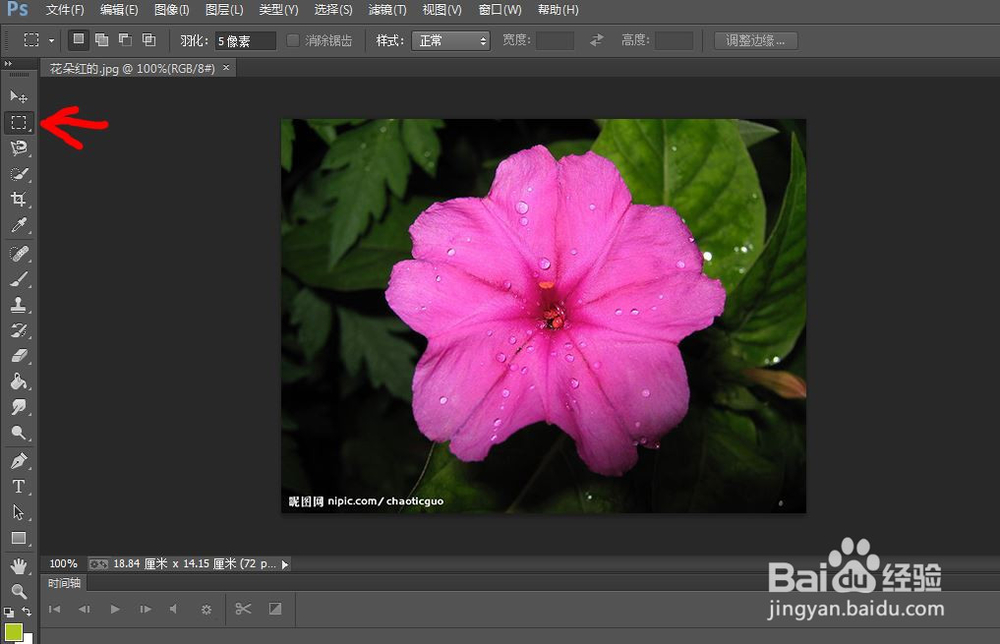Go to first frame in timeline
1000x644 pixels.
point(54,610)
